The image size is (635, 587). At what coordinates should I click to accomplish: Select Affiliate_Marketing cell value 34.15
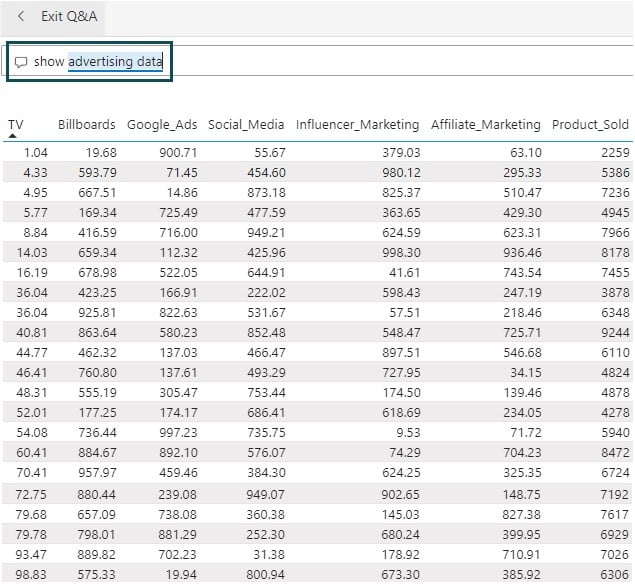point(526,373)
